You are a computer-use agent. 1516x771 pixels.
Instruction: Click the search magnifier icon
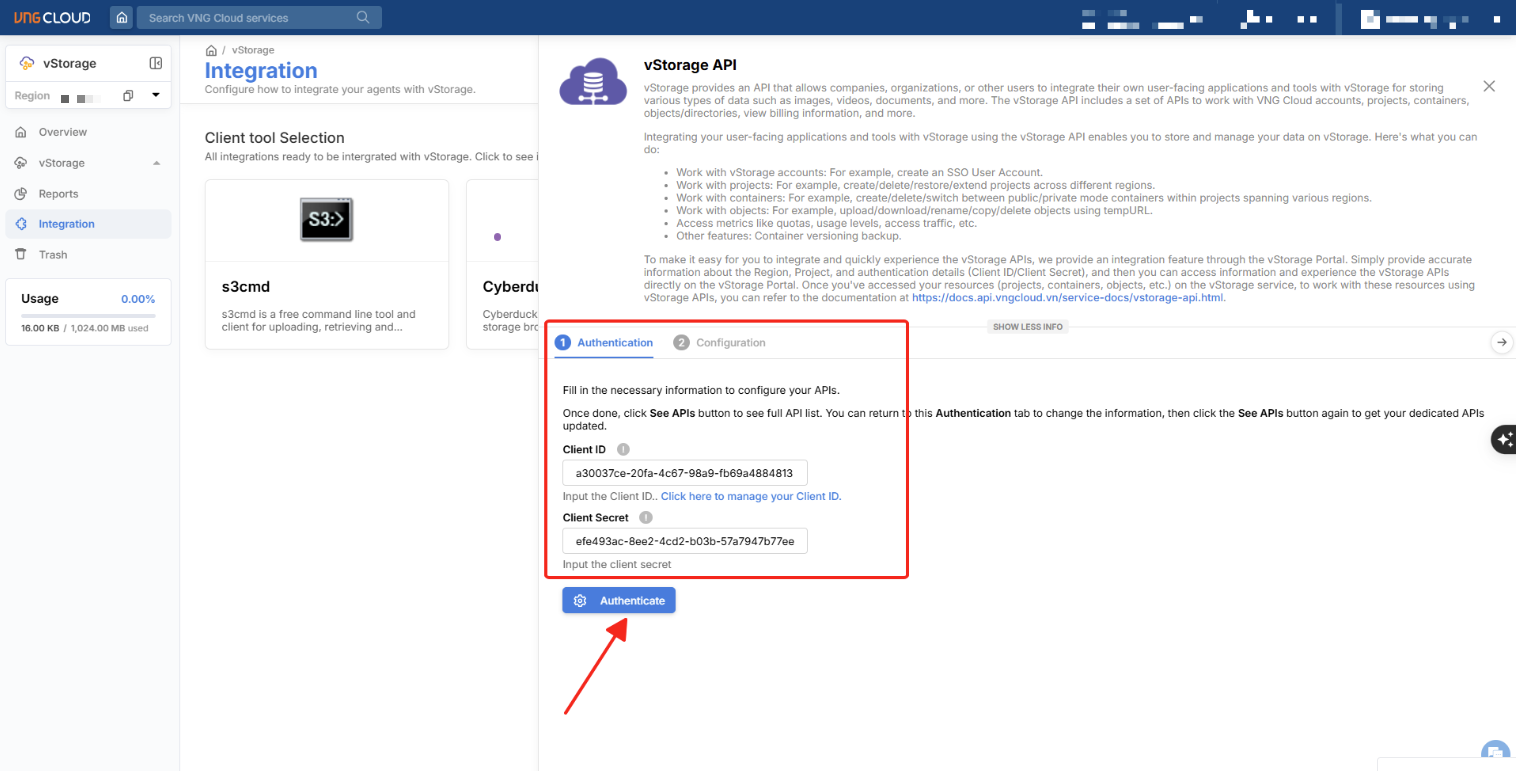(363, 18)
